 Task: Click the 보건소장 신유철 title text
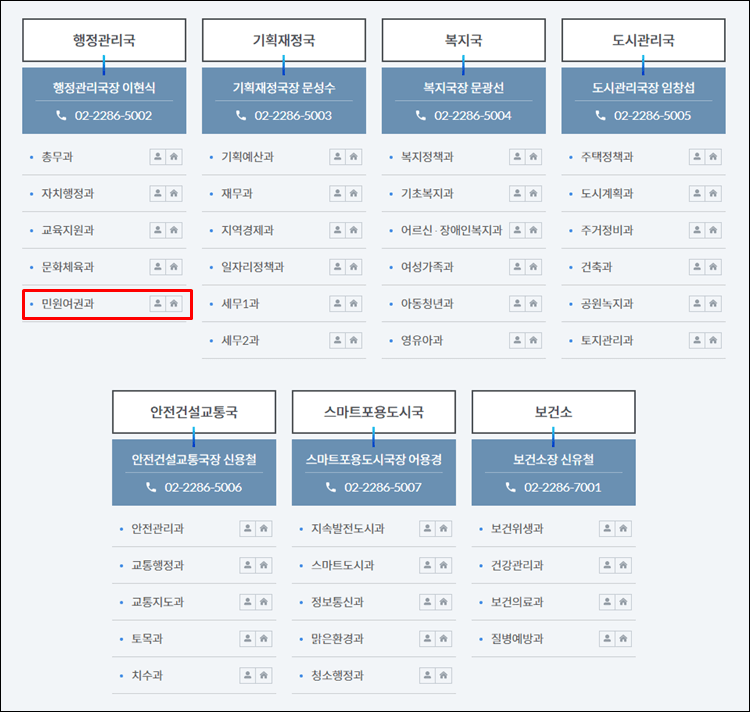554,460
